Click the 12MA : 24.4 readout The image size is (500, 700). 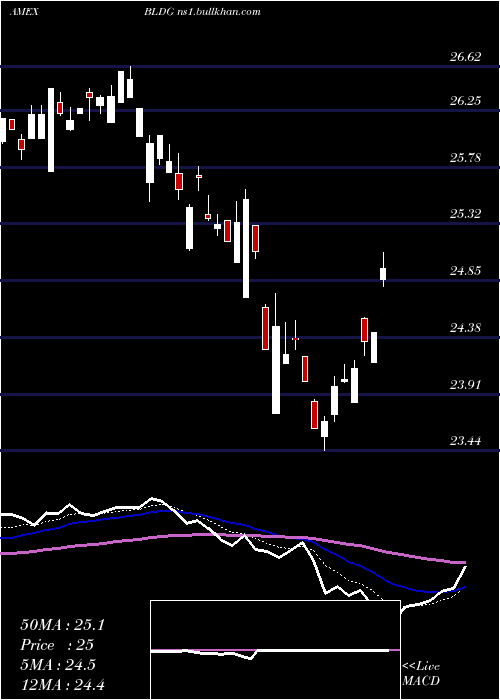point(62,684)
